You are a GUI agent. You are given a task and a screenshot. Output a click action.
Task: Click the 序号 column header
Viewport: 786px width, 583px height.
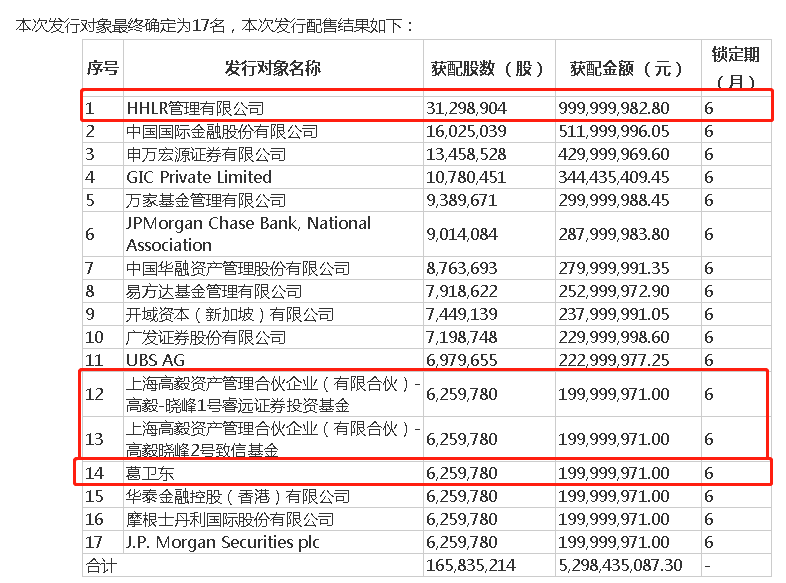click(103, 68)
